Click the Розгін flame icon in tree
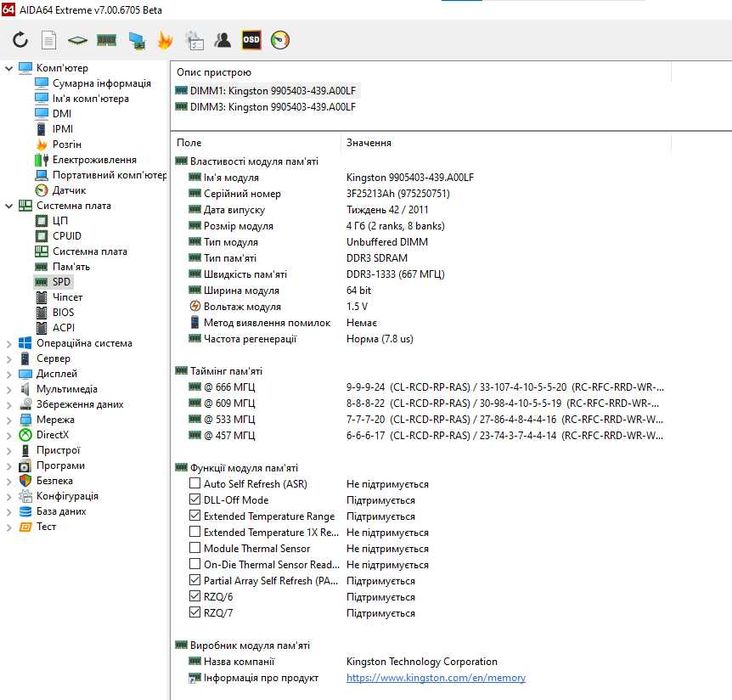Screen dimensions: 732x700 click(42, 144)
